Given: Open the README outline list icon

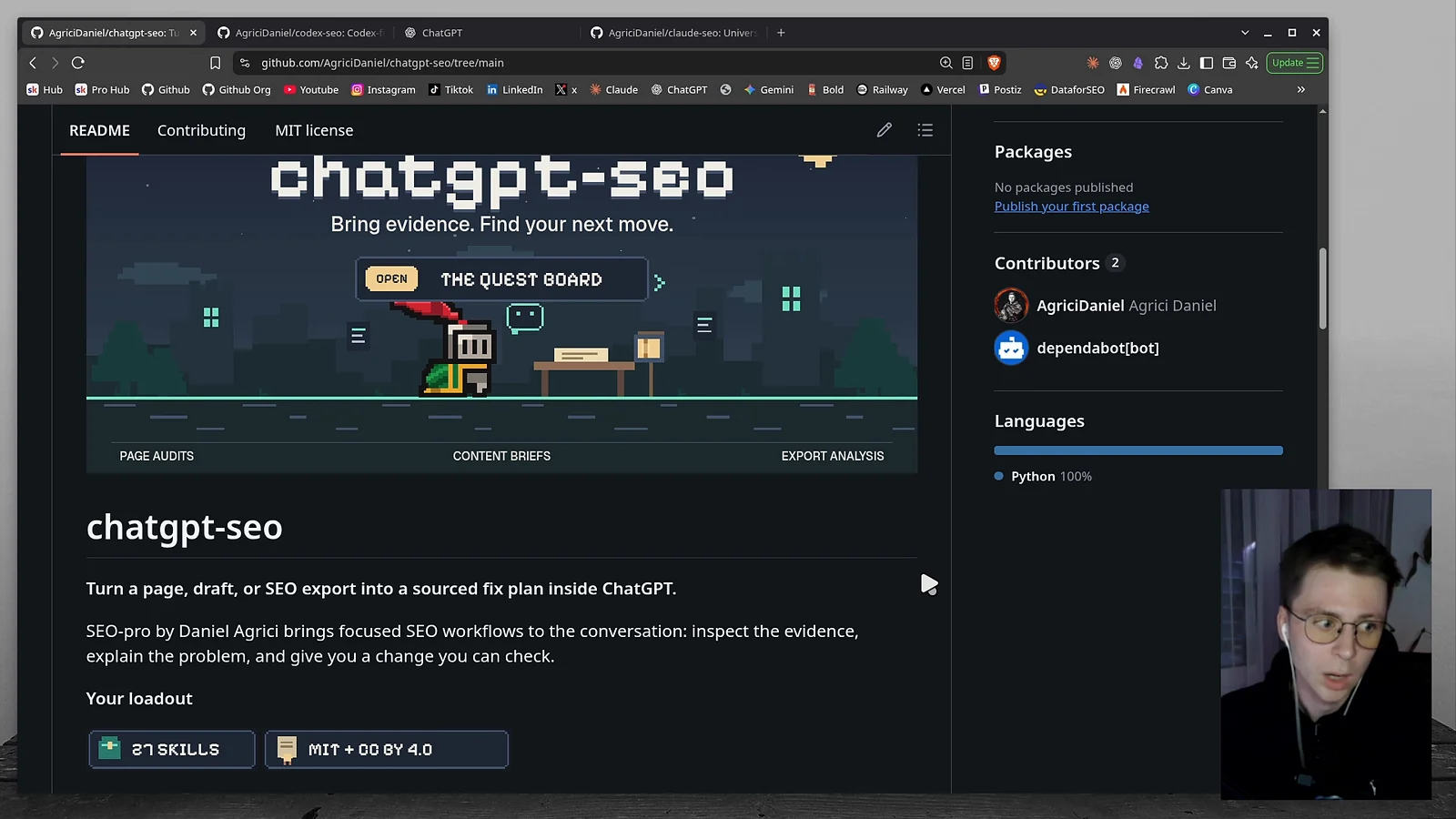Looking at the screenshot, I should pos(925,130).
